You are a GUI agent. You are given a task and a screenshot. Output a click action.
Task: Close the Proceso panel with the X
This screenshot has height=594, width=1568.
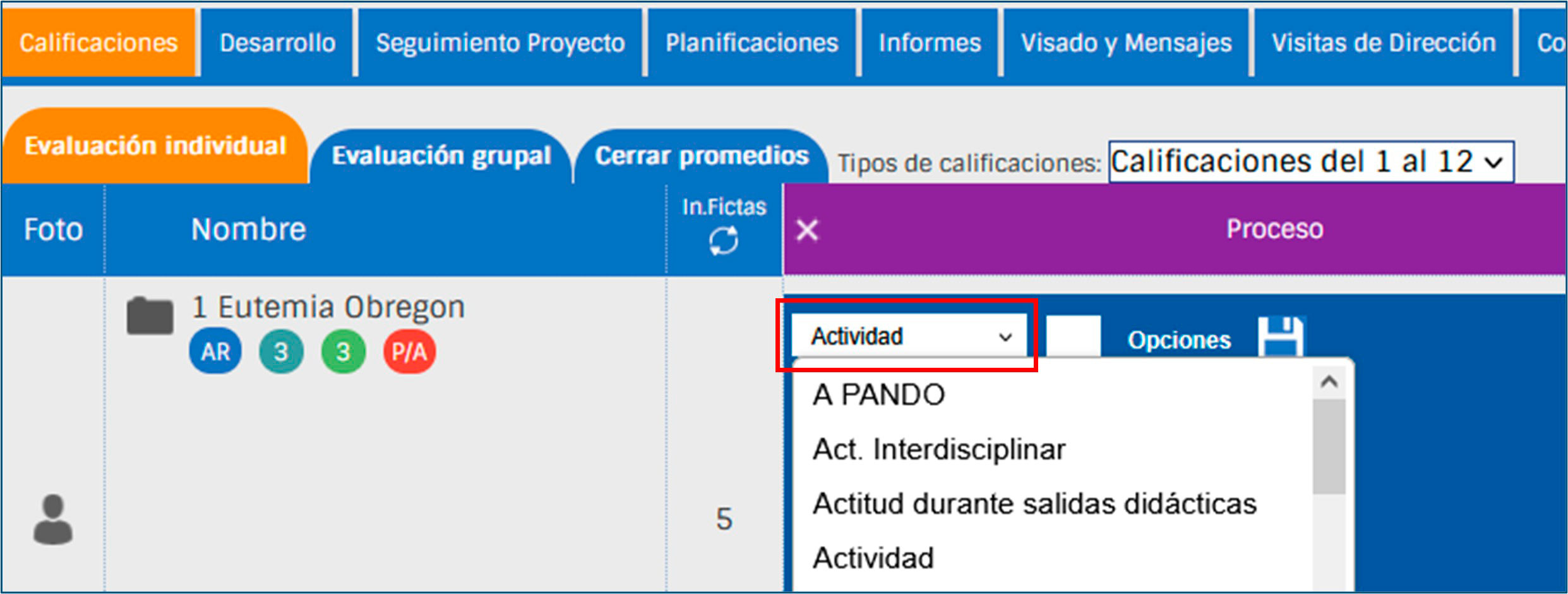point(808,230)
